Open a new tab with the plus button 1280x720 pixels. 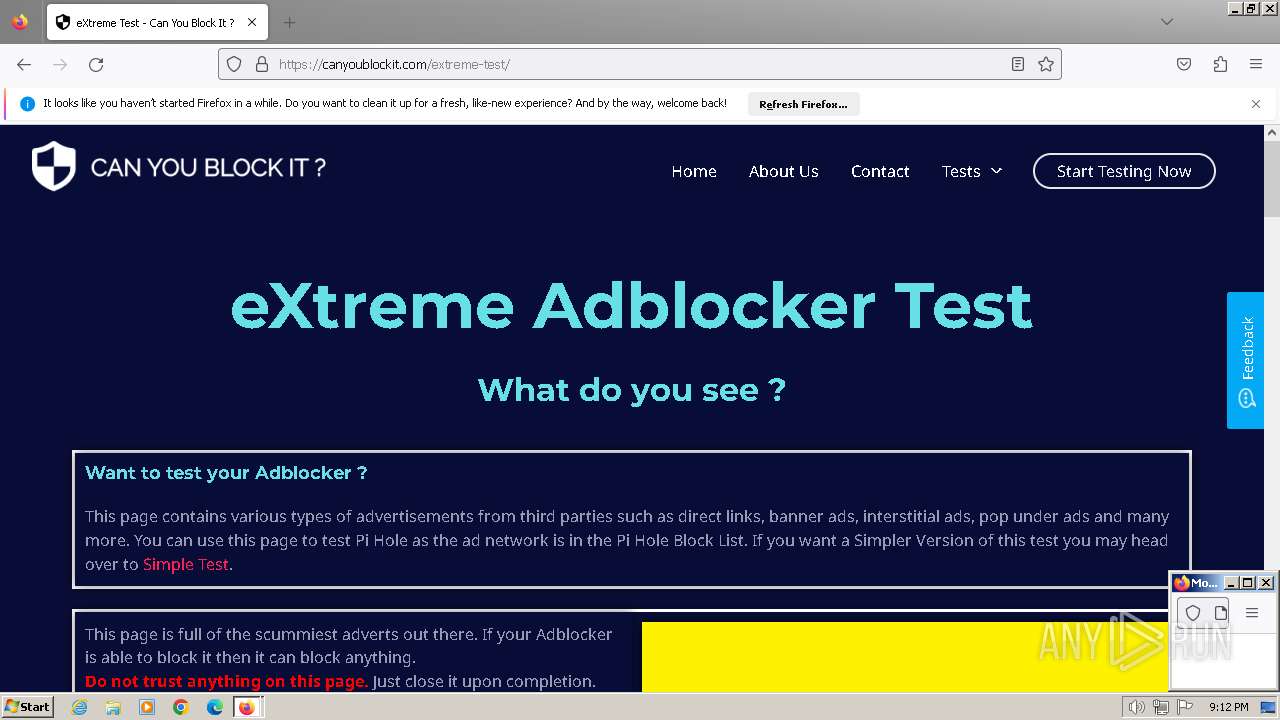tap(289, 22)
